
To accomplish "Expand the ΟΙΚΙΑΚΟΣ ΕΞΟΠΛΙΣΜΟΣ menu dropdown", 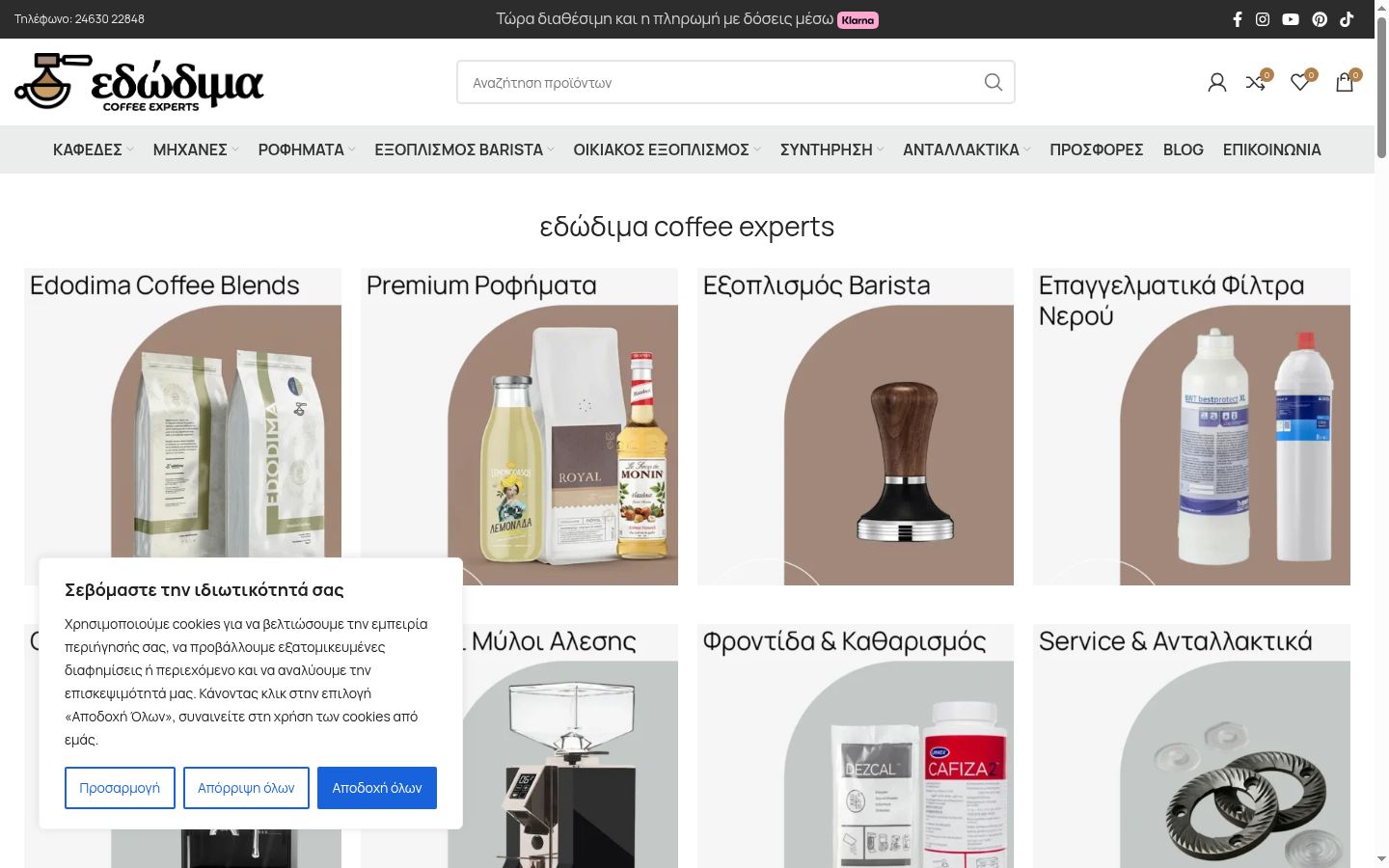I will pyautogui.click(x=667, y=149).
